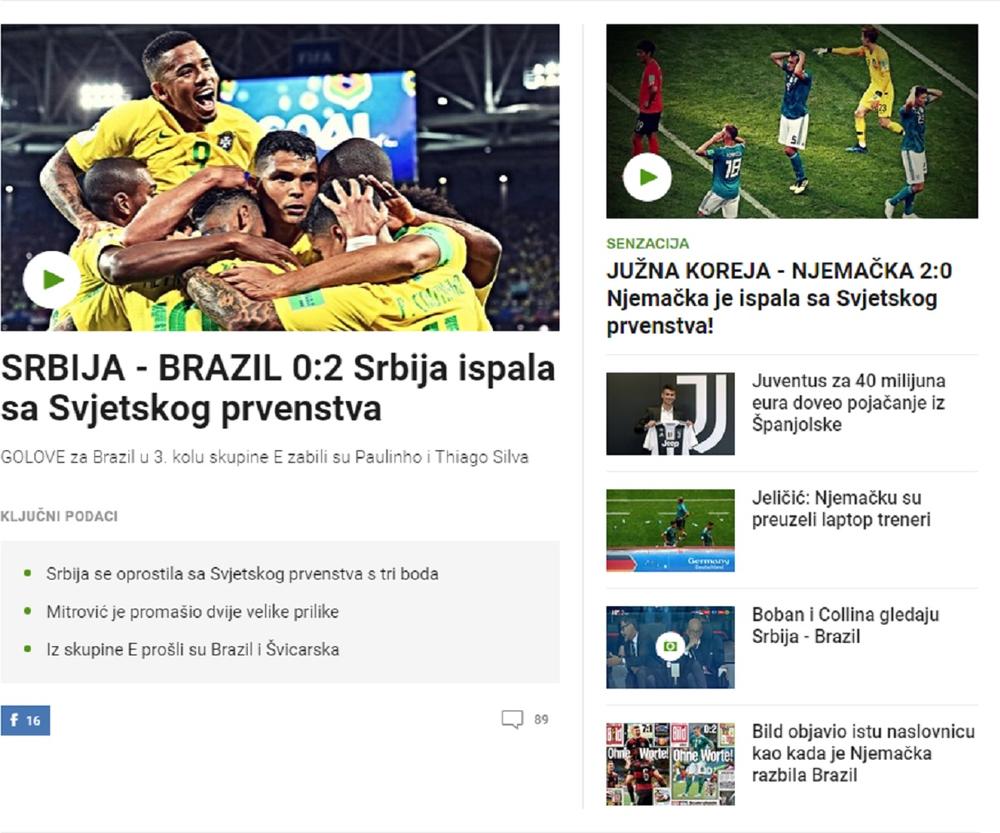Click the comment count 89
This screenshot has height=833, width=1000.
coord(541,719)
